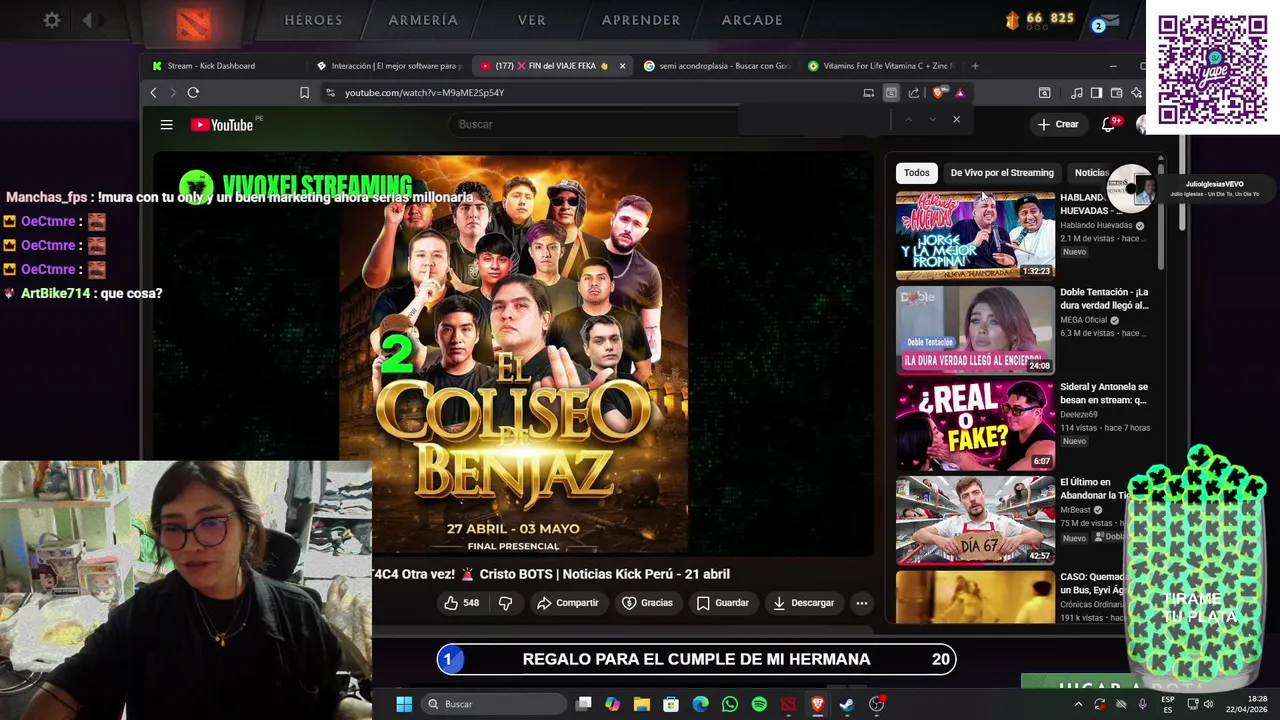The image size is (1280, 720).
Task: Close the find bar with X
Action: pos(956,120)
